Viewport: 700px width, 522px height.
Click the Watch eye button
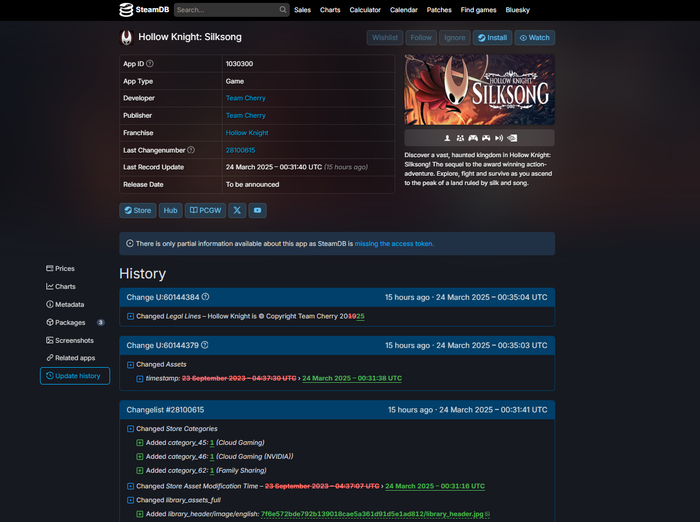534,38
